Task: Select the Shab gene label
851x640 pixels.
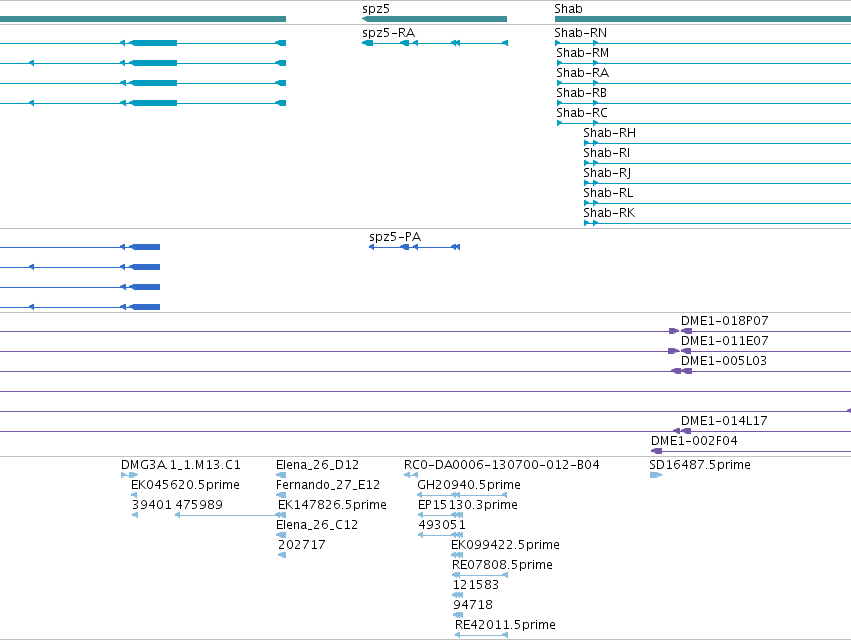Action: coord(568,9)
